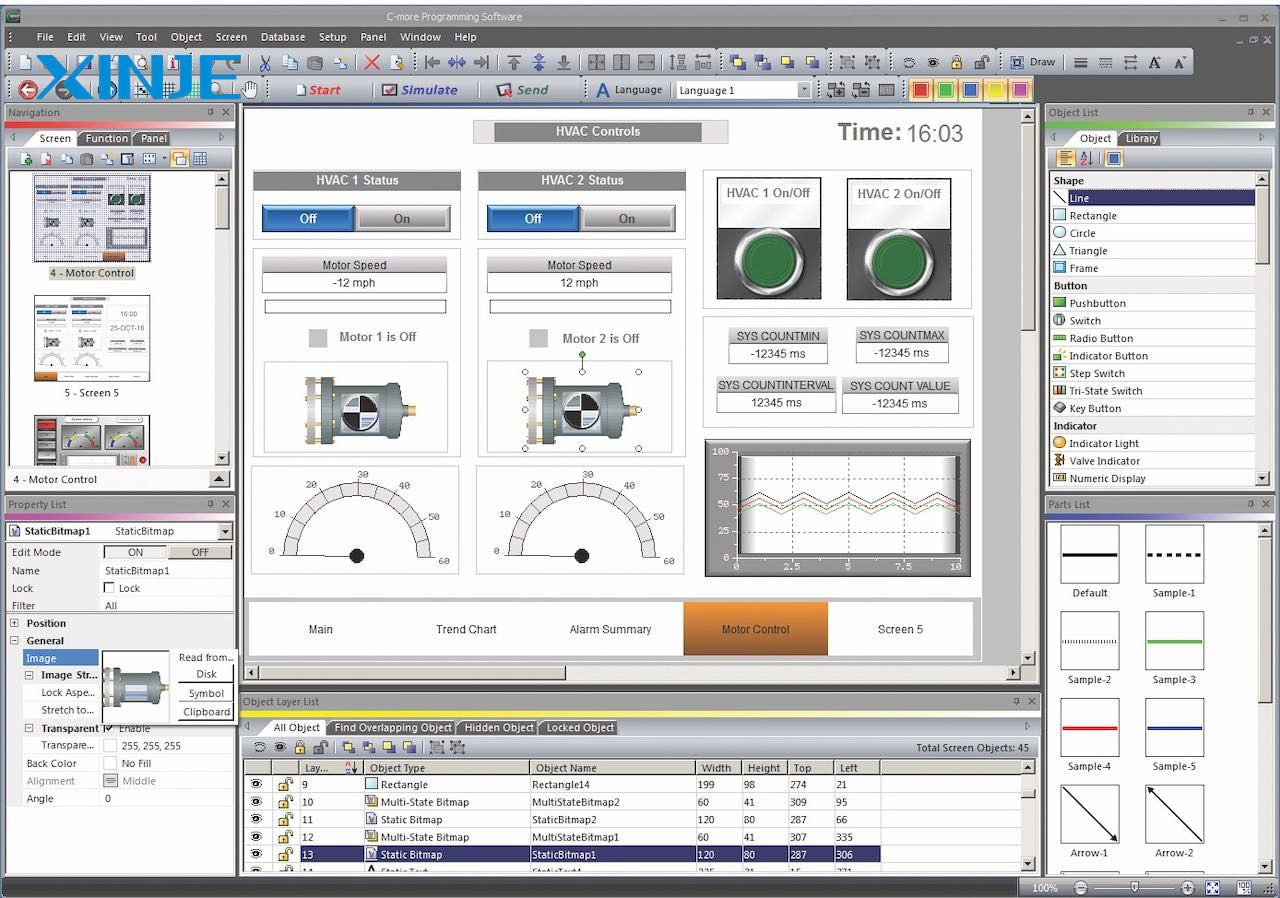1280x898 pixels.
Task: Switch to the Library tab
Action: [1141, 138]
